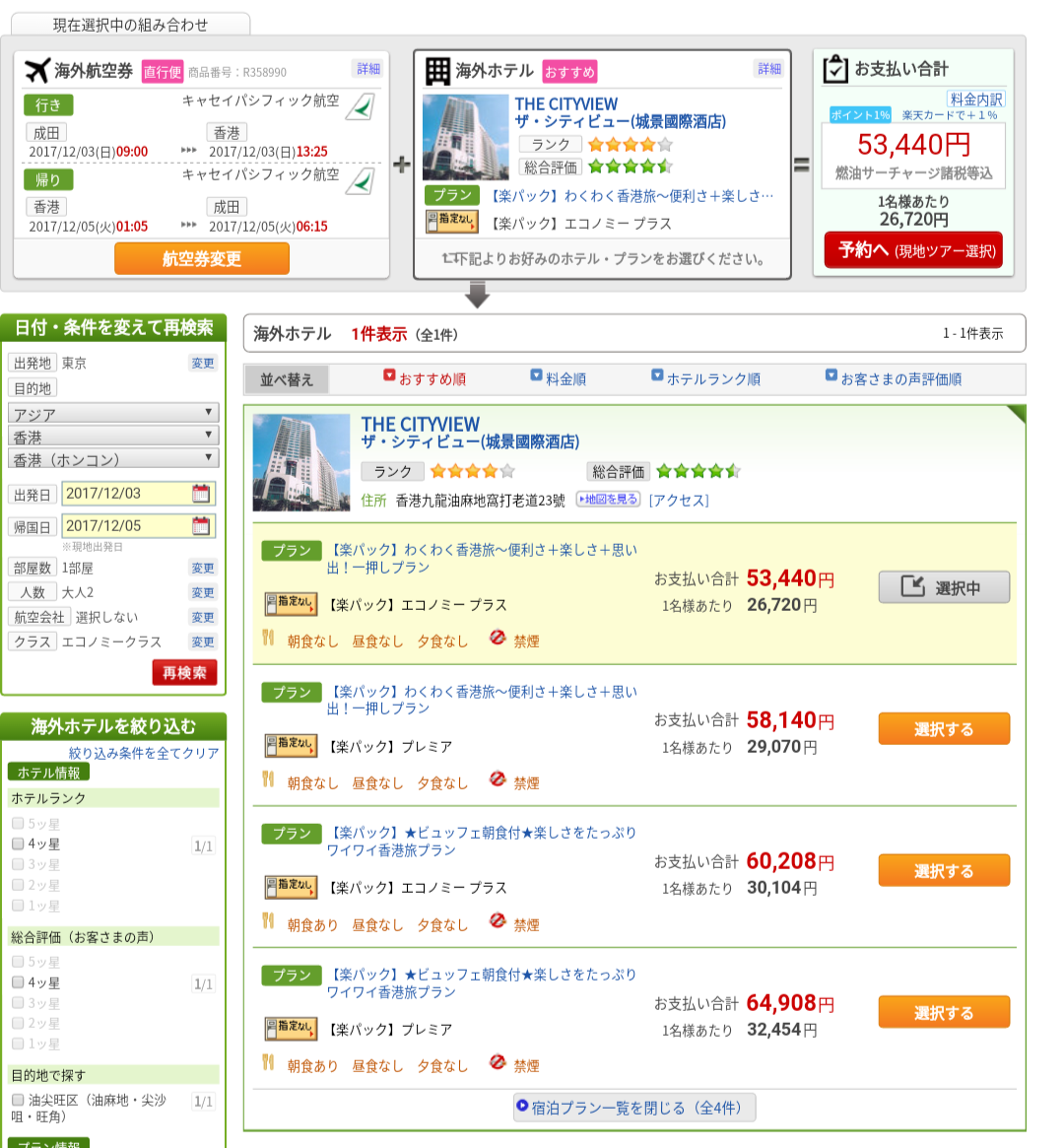Click the green 総合評価 stars in listing
1064x1148 pixels.
point(698,471)
